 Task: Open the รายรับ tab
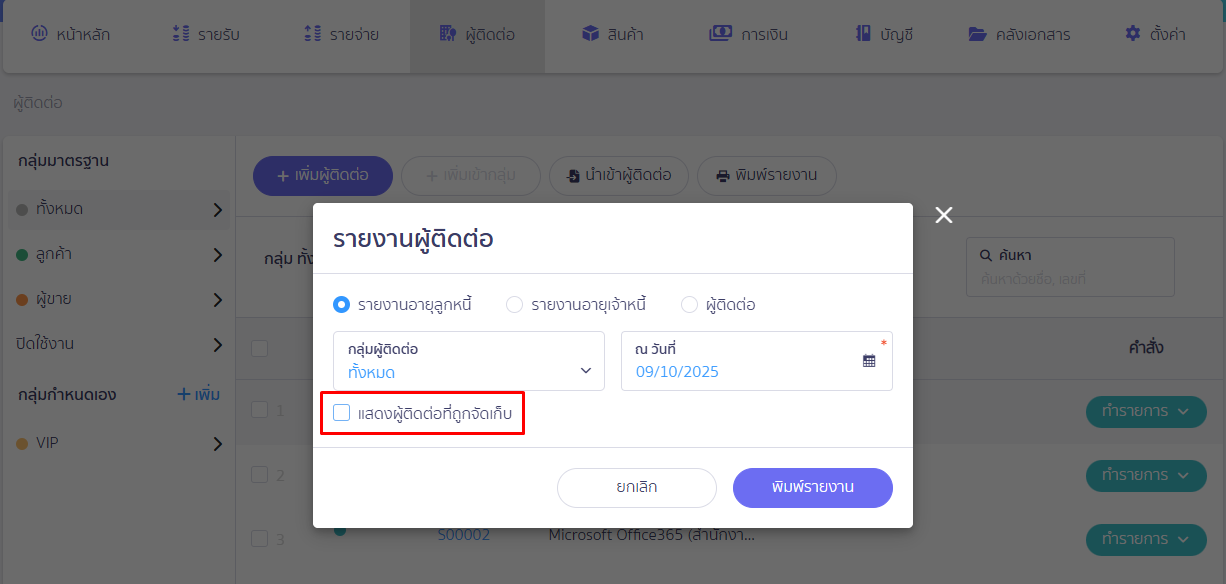(208, 33)
